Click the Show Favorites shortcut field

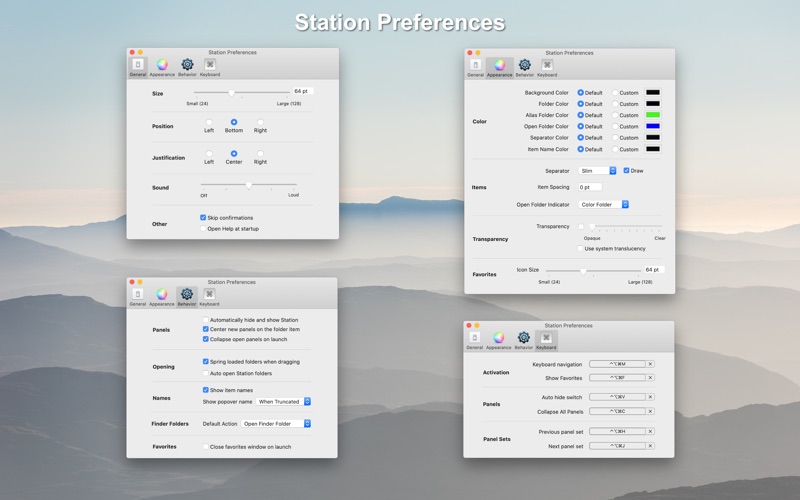pos(617,378)
